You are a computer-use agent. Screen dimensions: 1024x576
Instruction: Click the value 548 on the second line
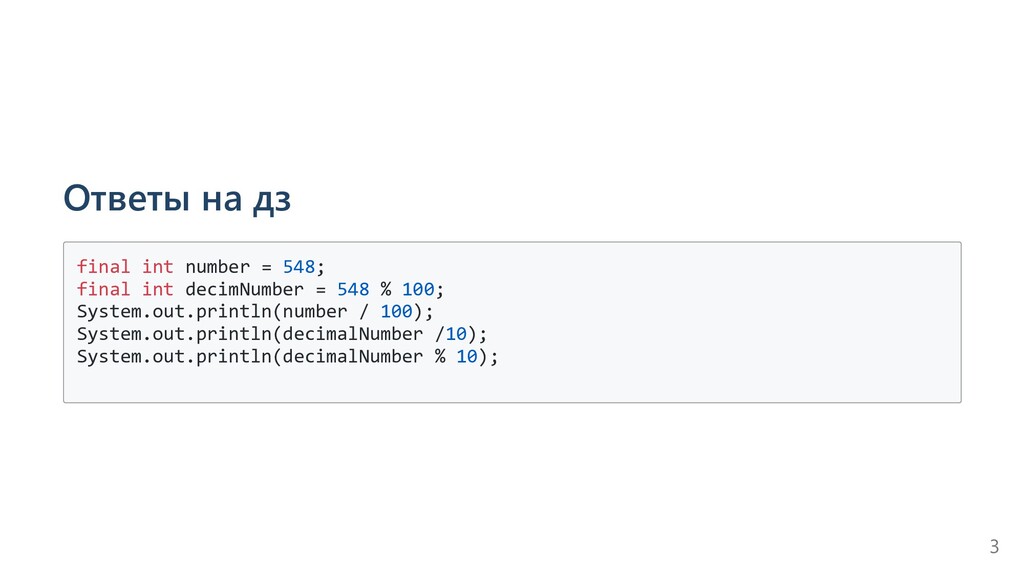point(353,289)
